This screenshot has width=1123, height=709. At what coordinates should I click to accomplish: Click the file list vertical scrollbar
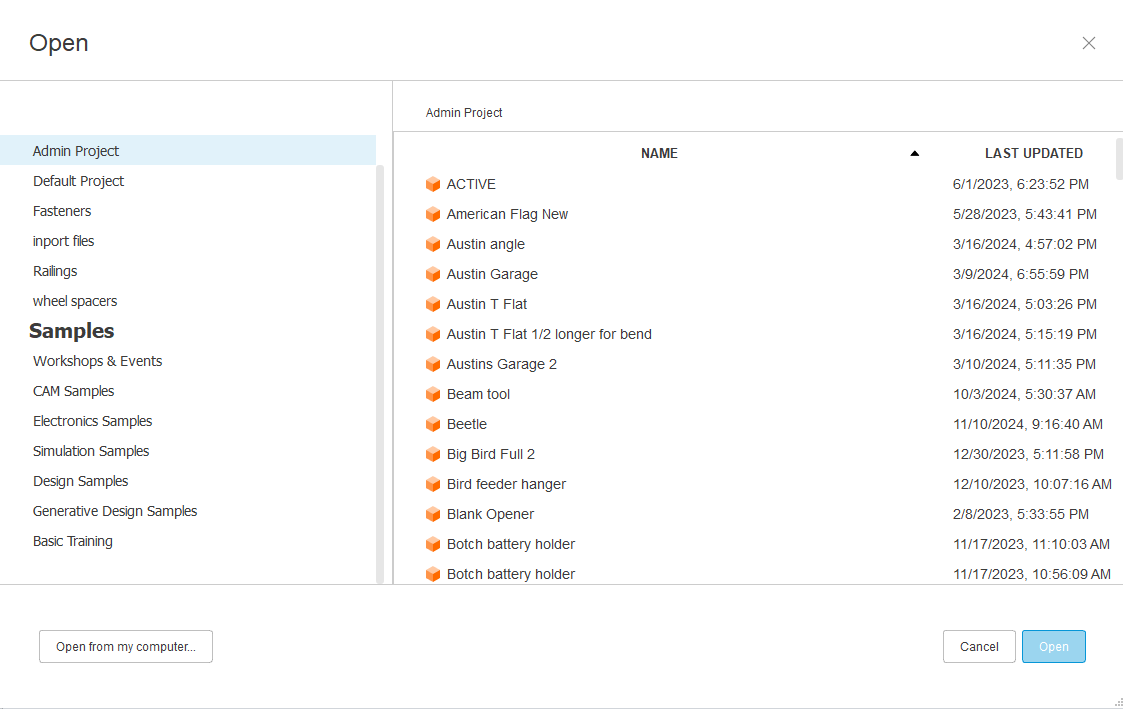[1119, 160]
